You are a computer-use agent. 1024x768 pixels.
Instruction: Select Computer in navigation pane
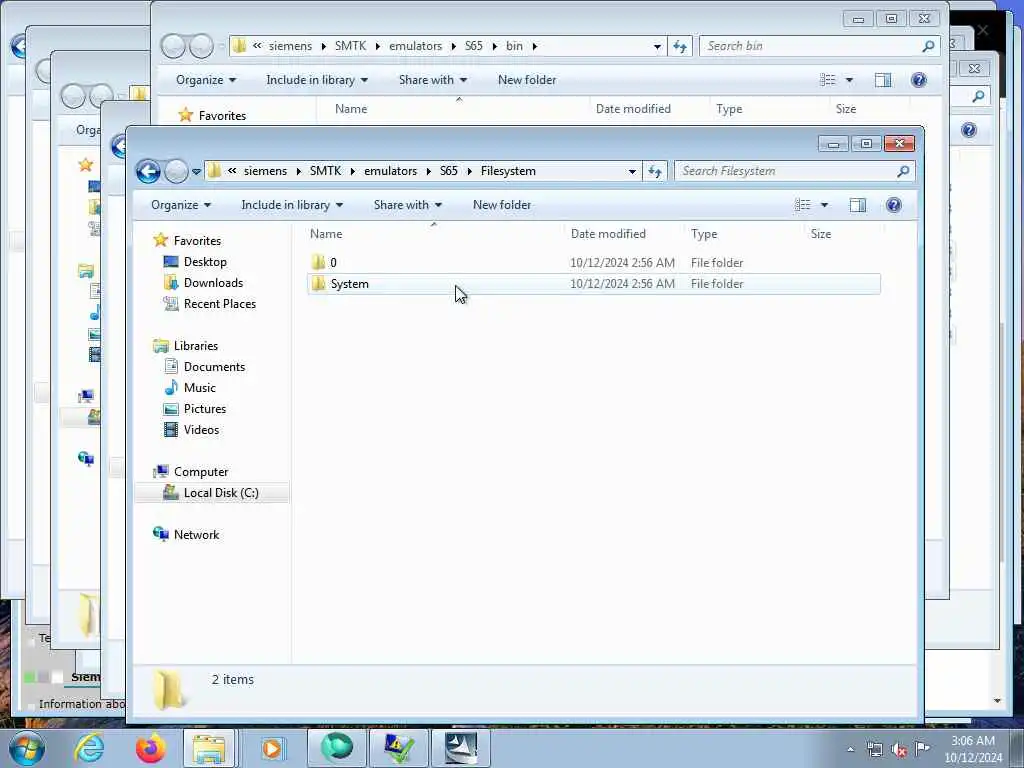coord(200,472)
